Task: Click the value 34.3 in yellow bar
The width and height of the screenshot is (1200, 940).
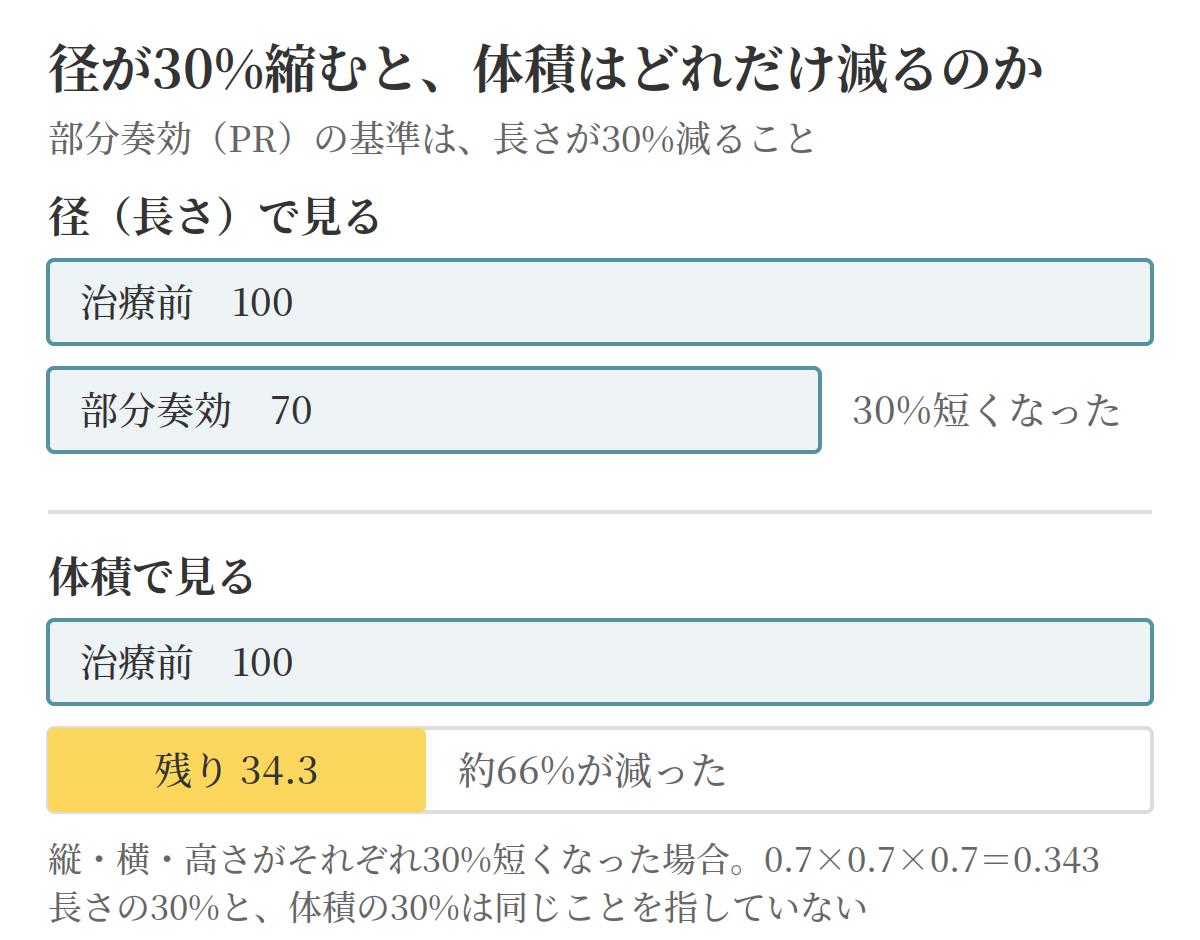Action: [279, 771]
